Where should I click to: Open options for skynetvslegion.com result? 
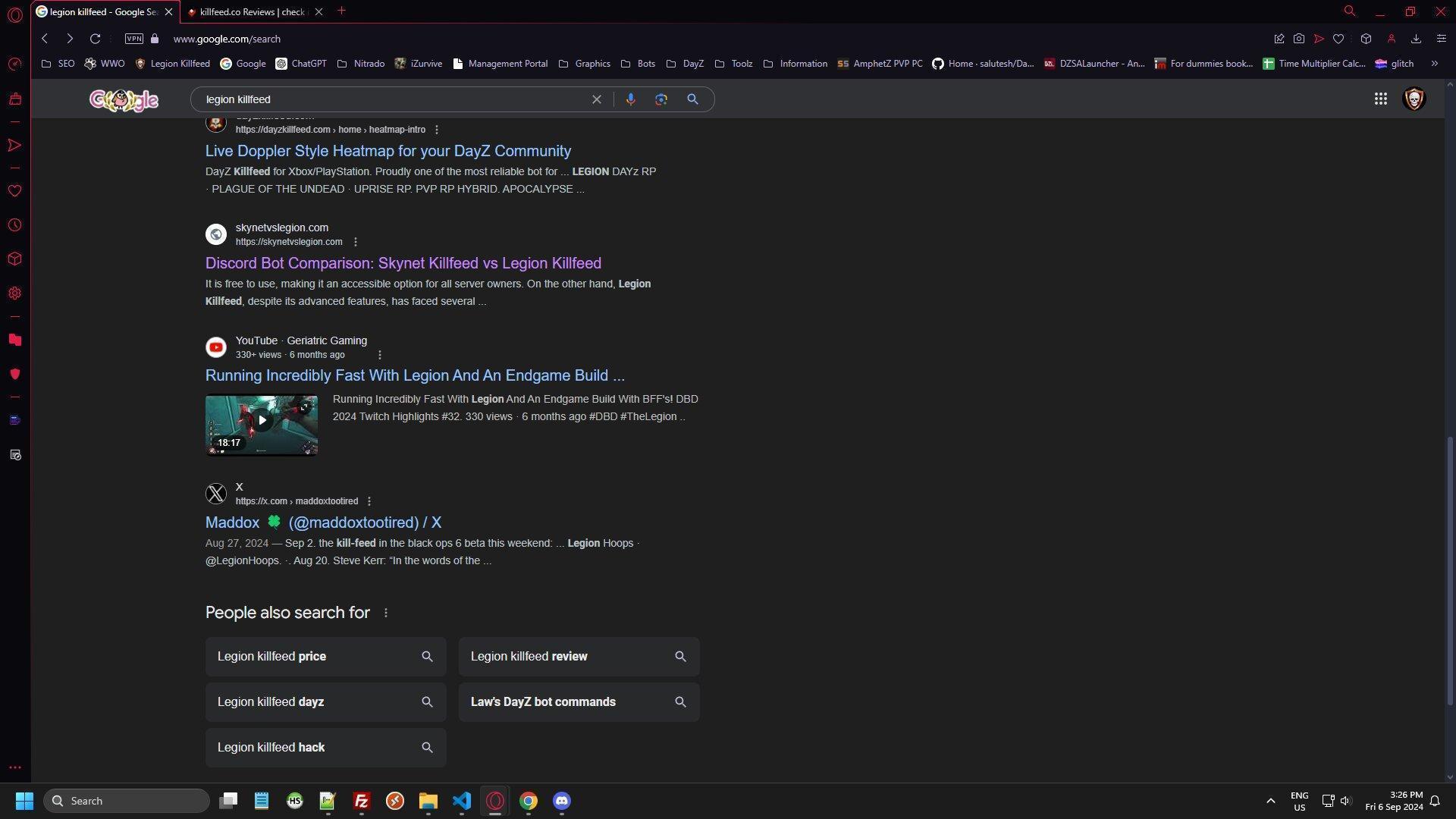click(355, 242)
